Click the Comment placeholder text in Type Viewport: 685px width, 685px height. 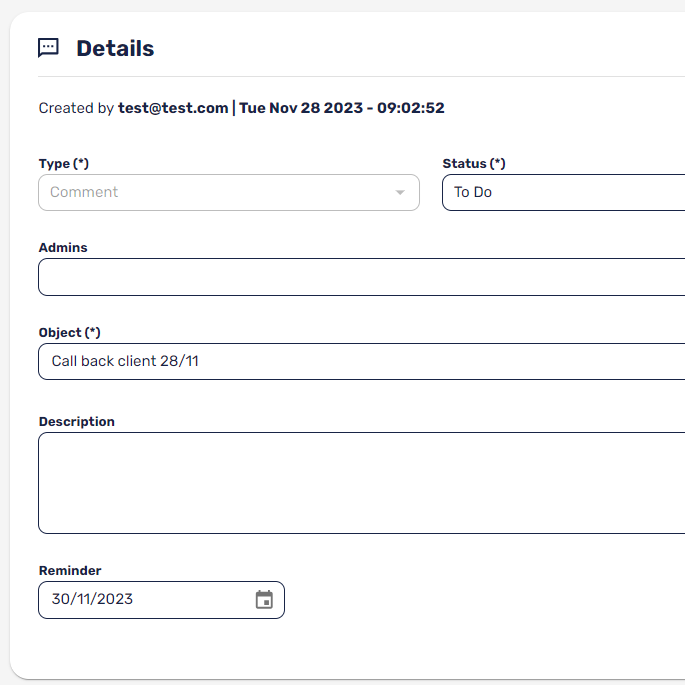pos(84,193)
